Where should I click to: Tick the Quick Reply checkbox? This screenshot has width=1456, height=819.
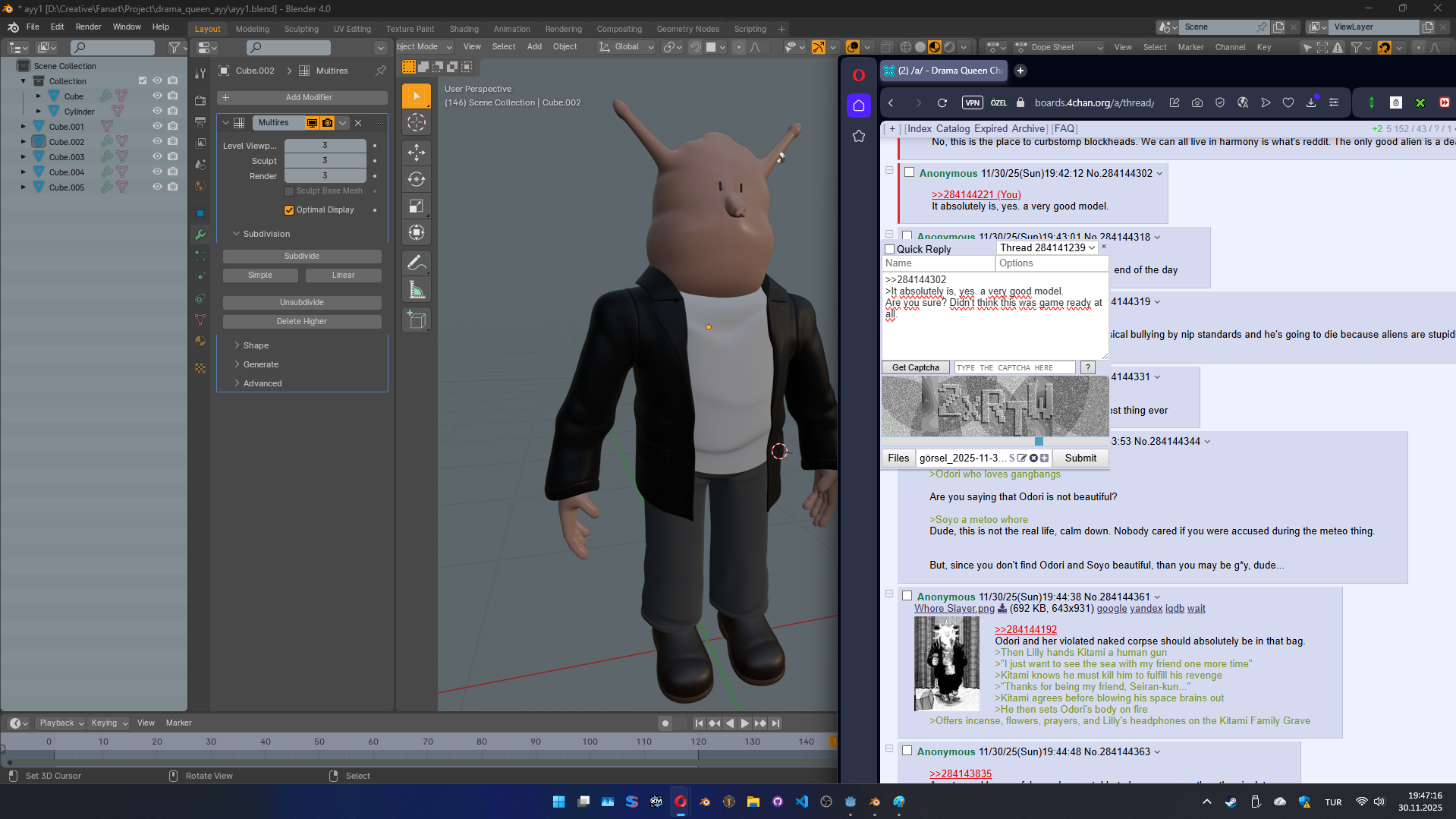tap(890, 250)
